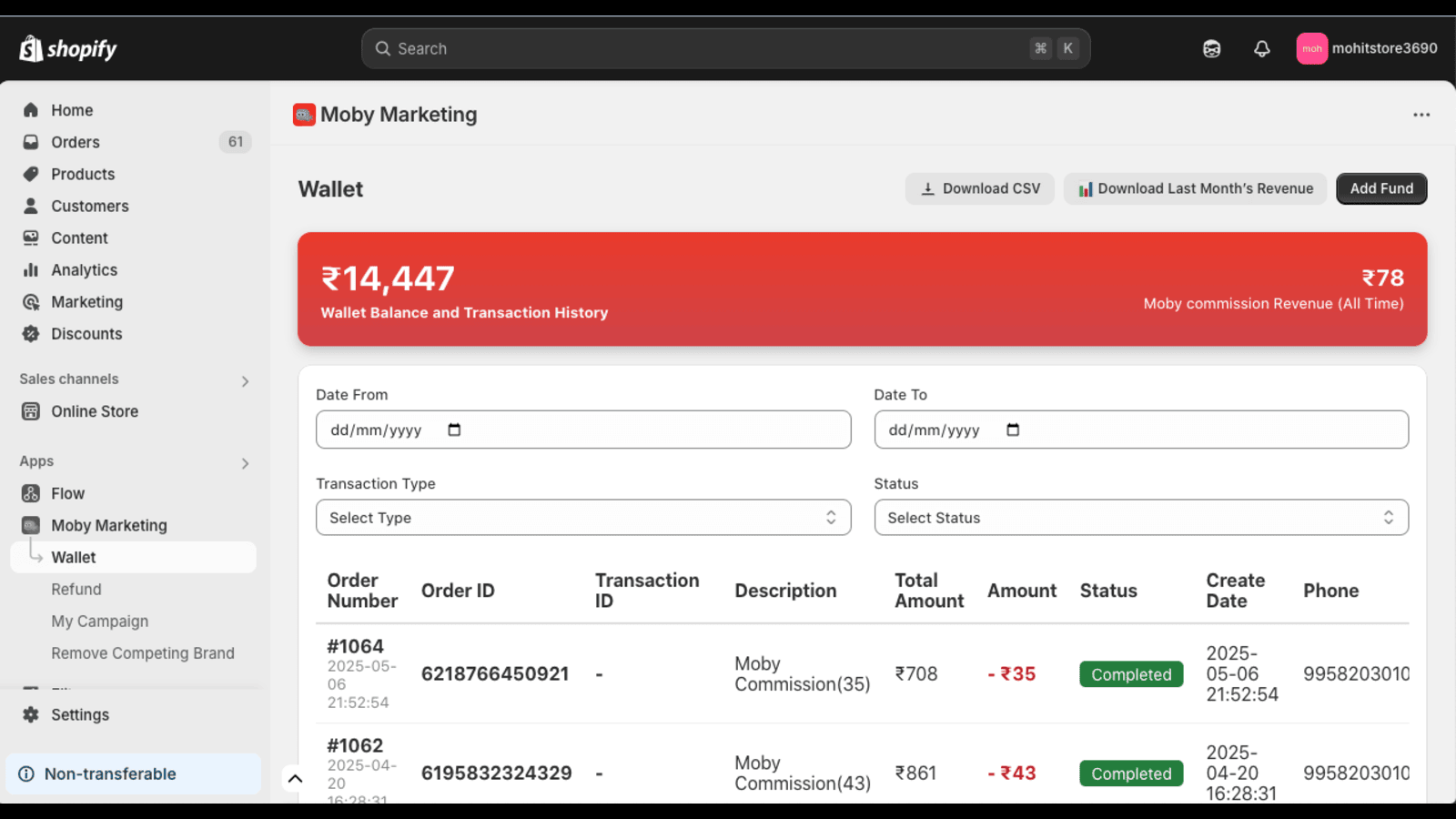Screen dimensions: 1456x819
Task: Click Completed status for order #1062
Action: coord(1131,773)
